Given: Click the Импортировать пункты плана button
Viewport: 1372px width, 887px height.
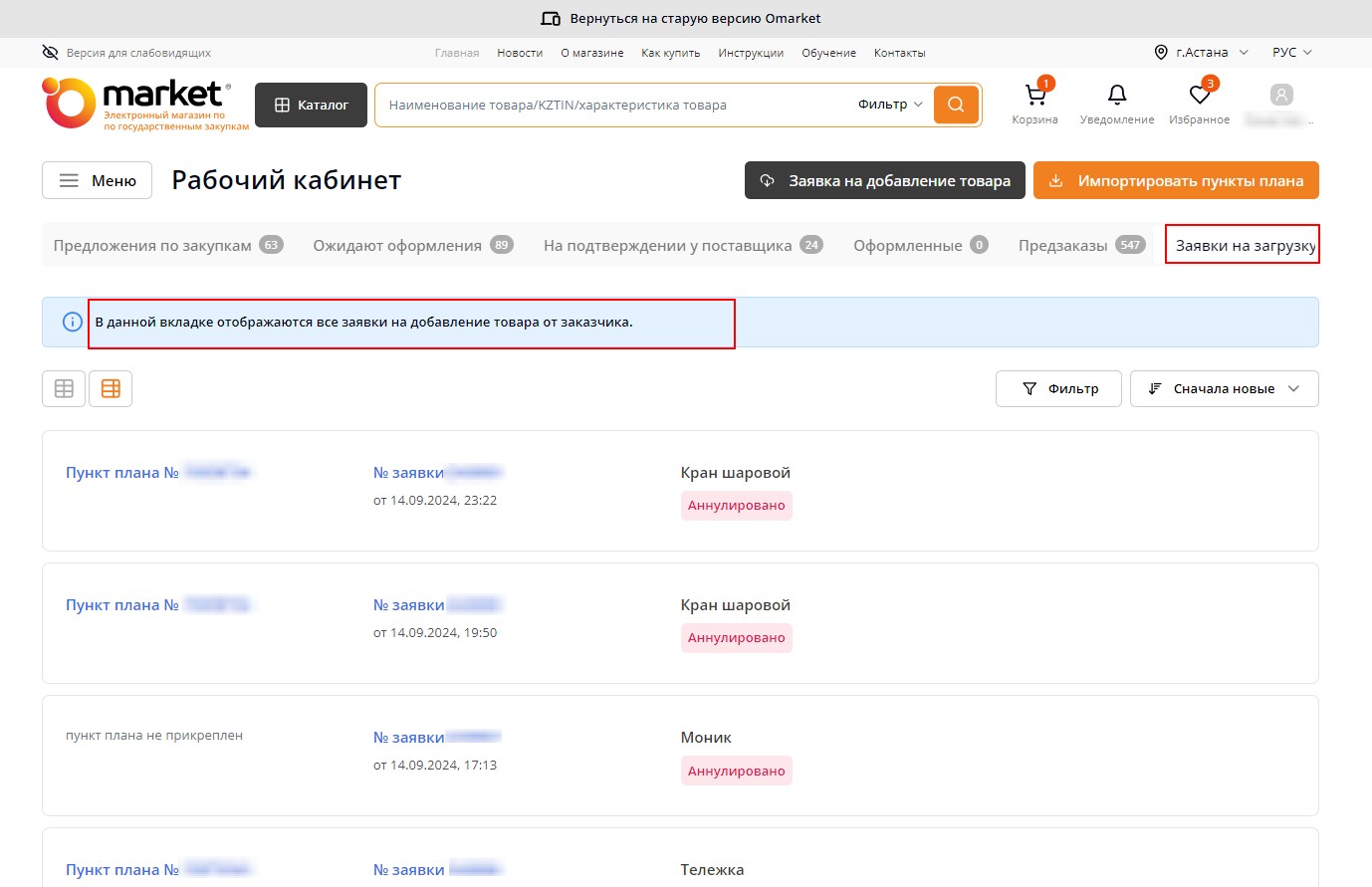Looking at the screenshot, I should [1176, 181].
